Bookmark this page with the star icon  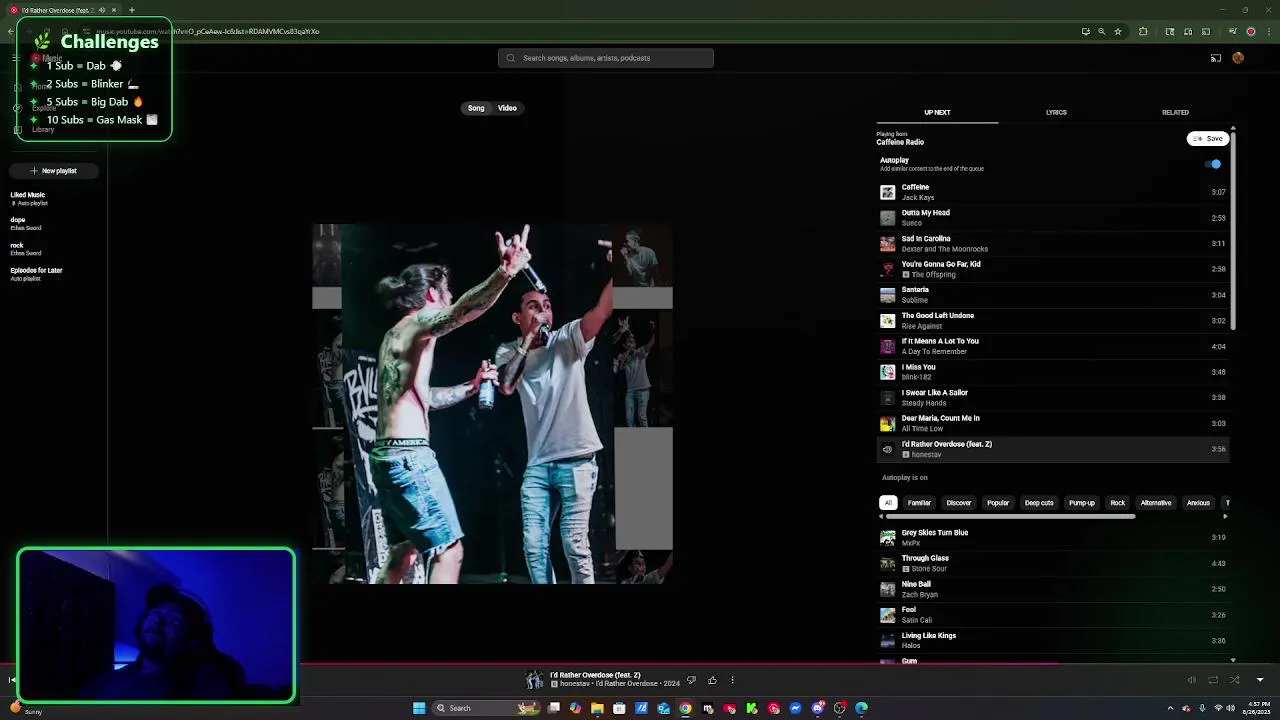tap(1118, 31)
